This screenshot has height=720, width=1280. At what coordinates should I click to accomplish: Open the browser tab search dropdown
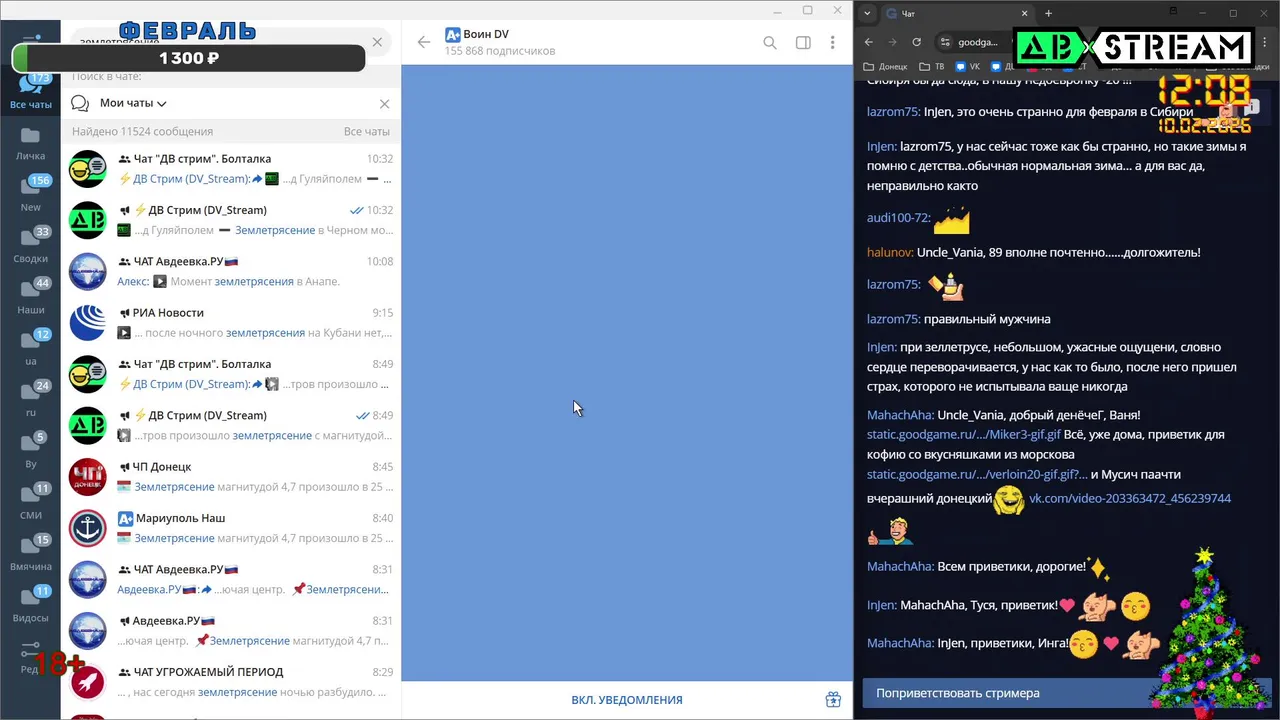click(867, 13)
